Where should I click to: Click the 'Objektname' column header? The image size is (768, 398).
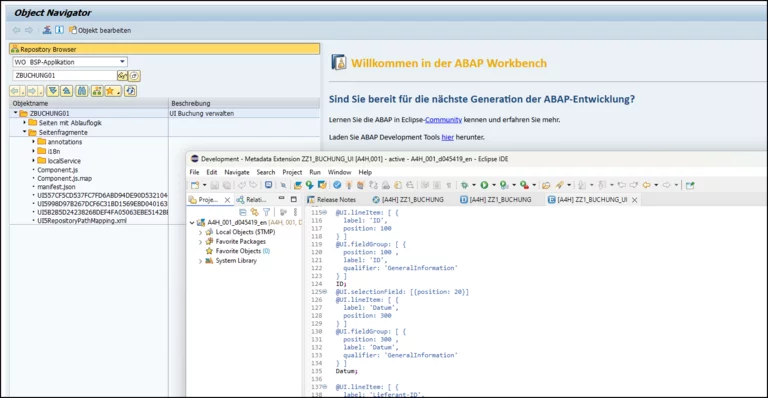(89, 103)
